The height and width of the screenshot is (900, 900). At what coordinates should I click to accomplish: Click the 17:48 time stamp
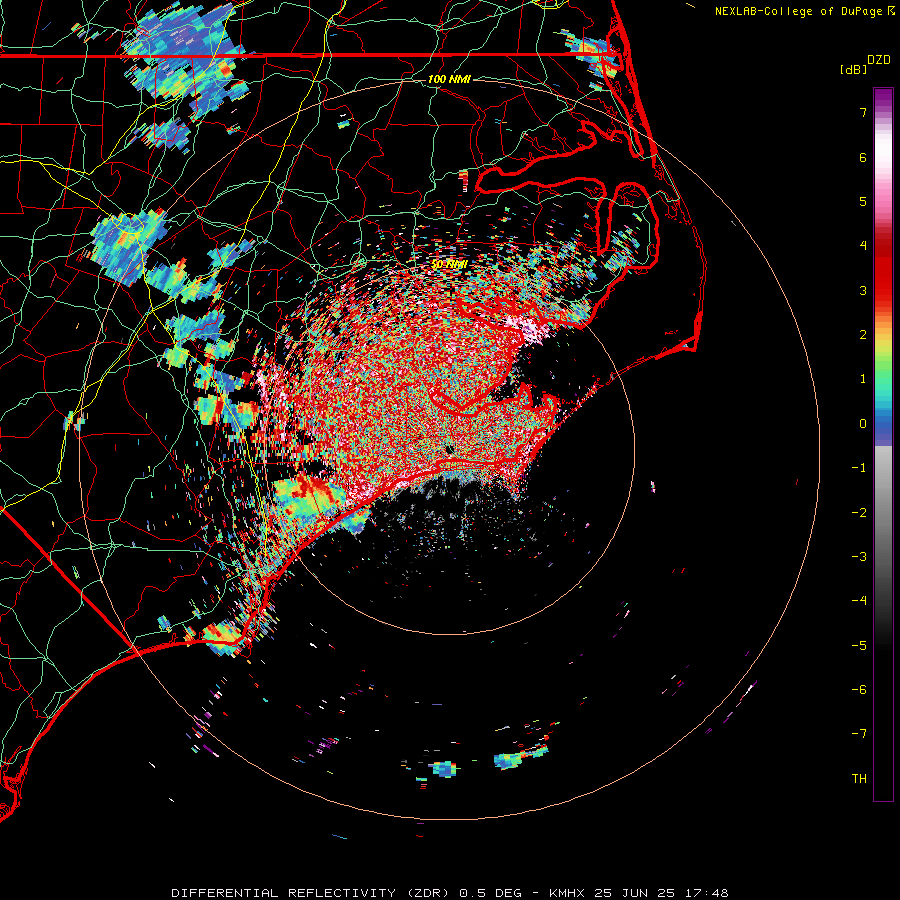(x=706, y=893)
